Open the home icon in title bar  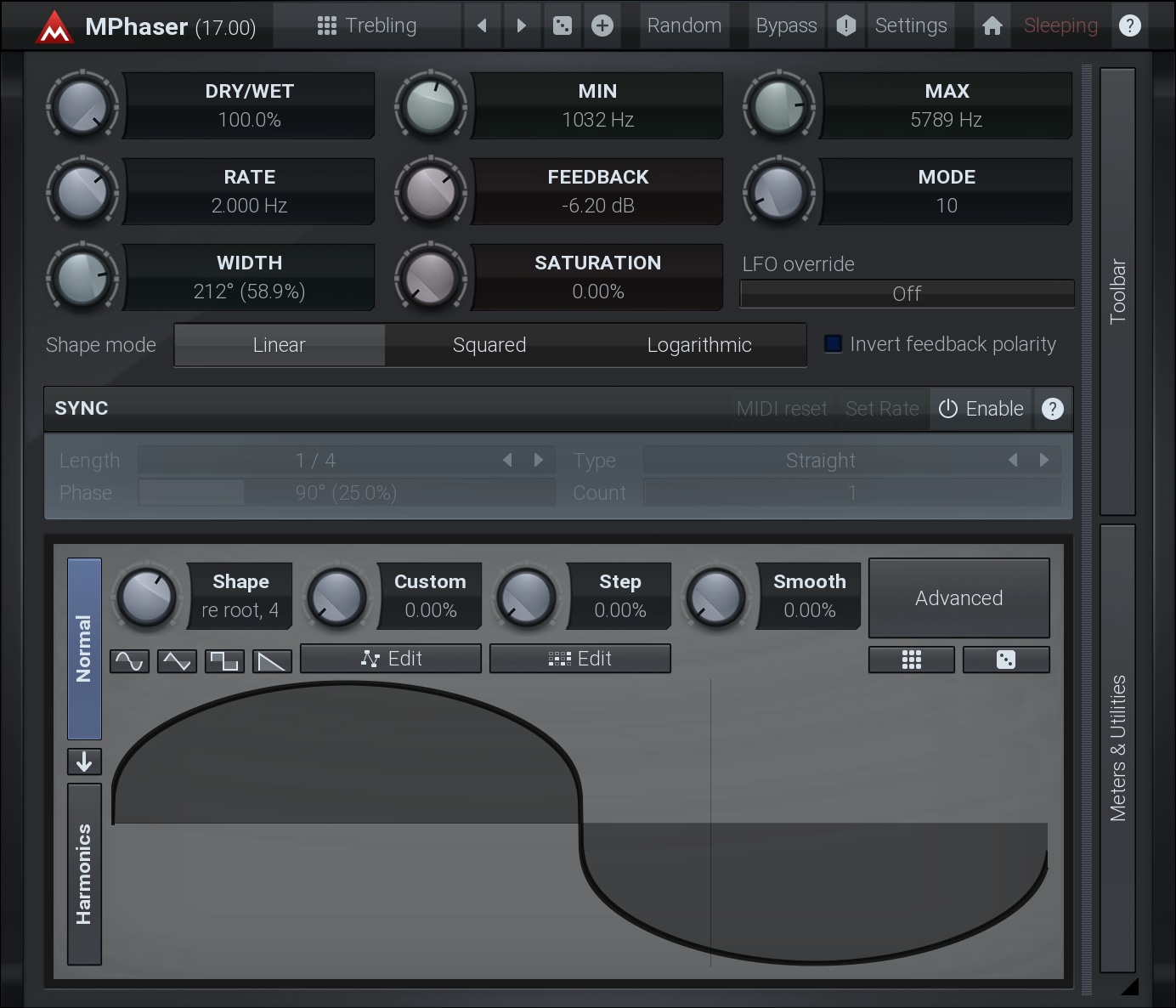click(x=992, y=25)
